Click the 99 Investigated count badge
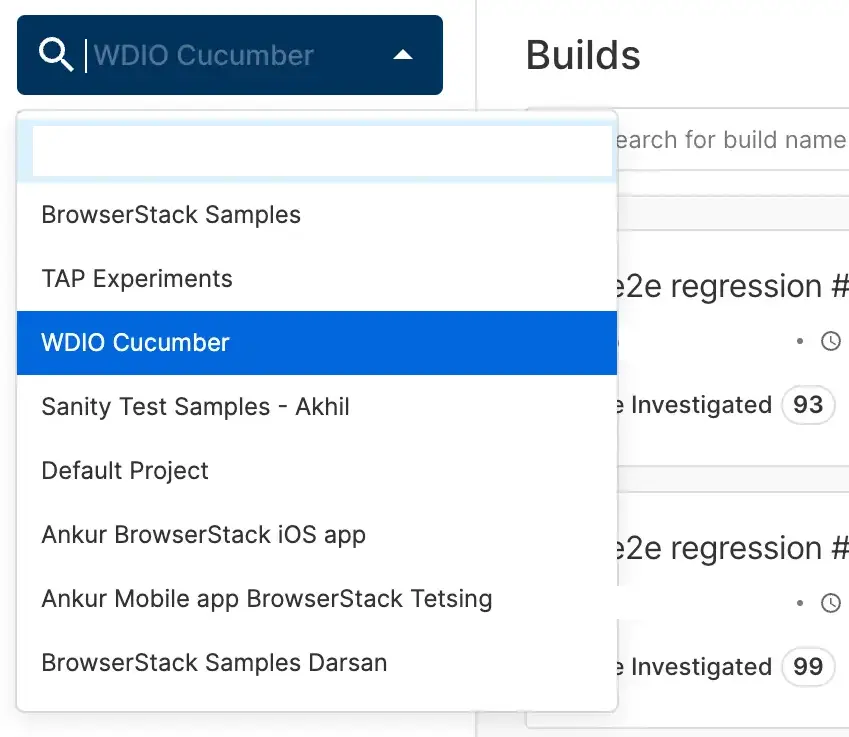The width and height of the screenshot is (849, 737). pyautogui.click(x=808, y=667)
